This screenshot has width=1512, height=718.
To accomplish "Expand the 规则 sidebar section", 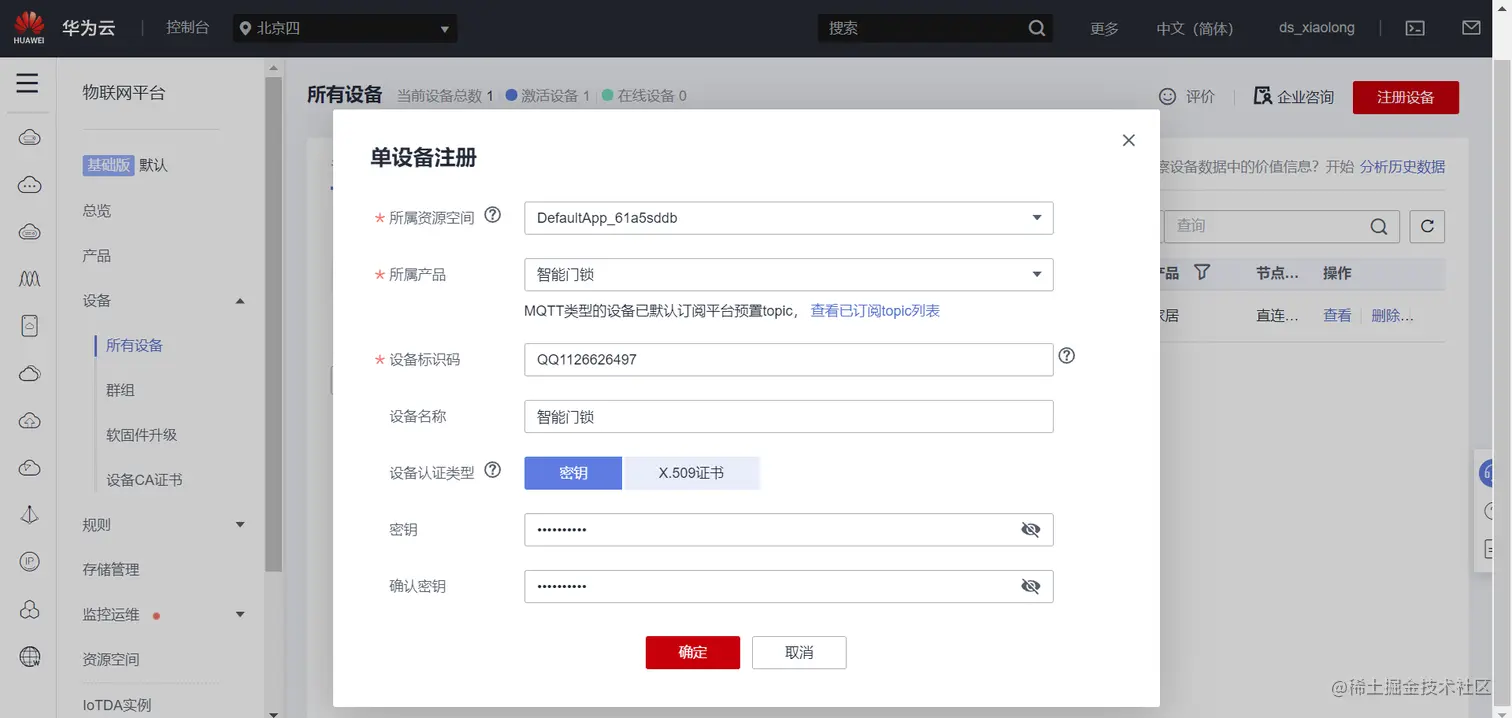I will click(x=240, y=524).
